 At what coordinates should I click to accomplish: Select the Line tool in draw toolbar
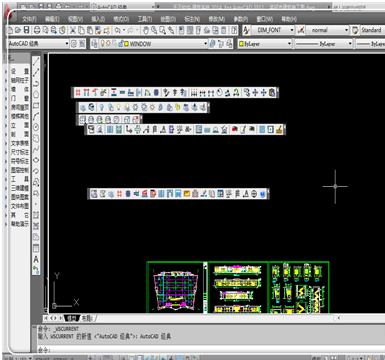point(36,61)
